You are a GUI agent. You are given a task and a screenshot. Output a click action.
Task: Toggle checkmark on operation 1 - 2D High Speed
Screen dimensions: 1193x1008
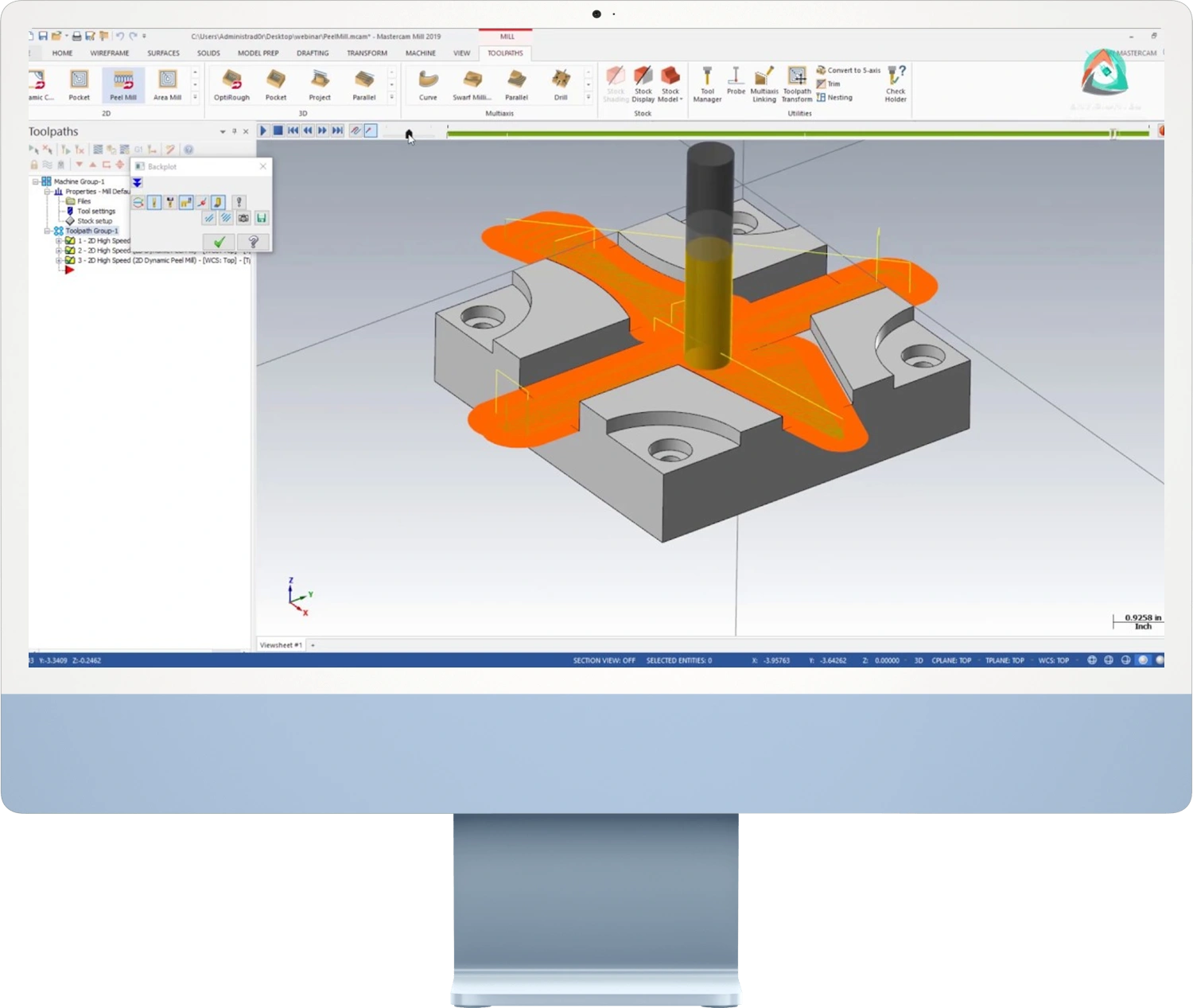70,241
